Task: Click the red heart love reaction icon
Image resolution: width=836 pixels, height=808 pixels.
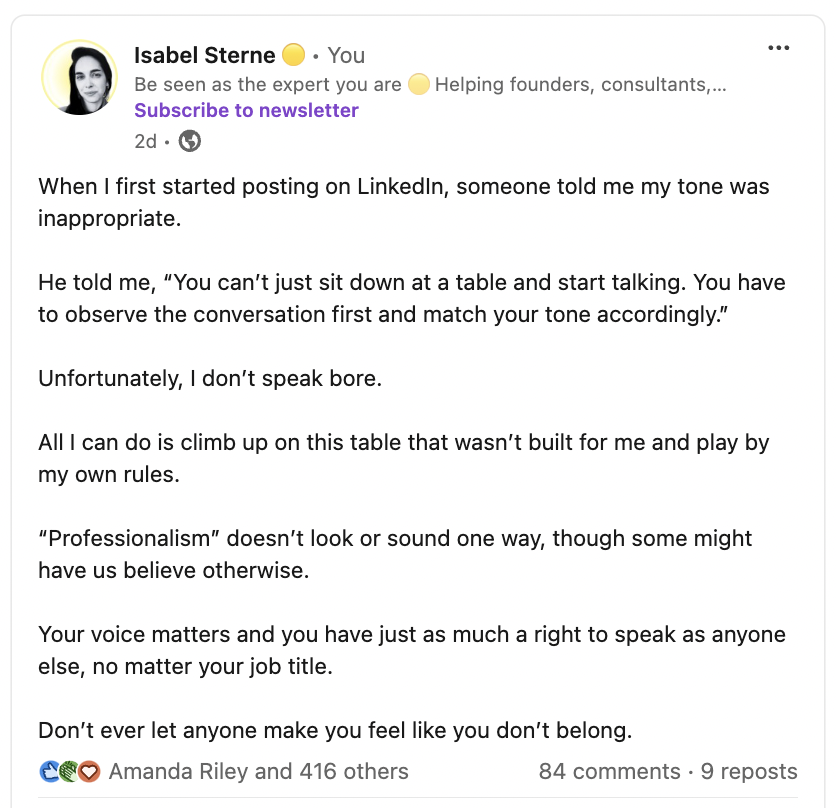Action: tap(89, 772)
